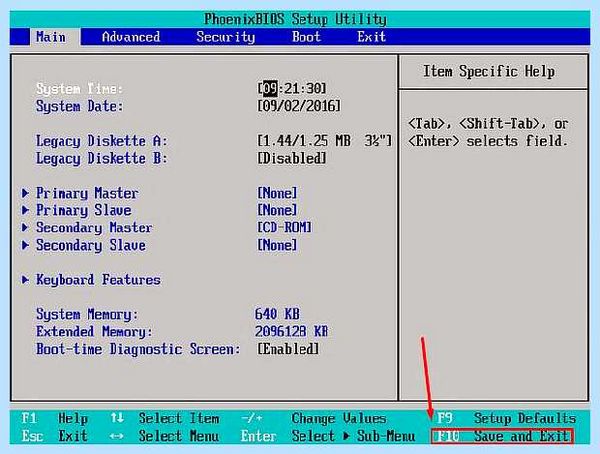Click the None value for Primary Master
The height and width of the screenshot is (454, 600).
pyautogui.click(x=277, y=193)
